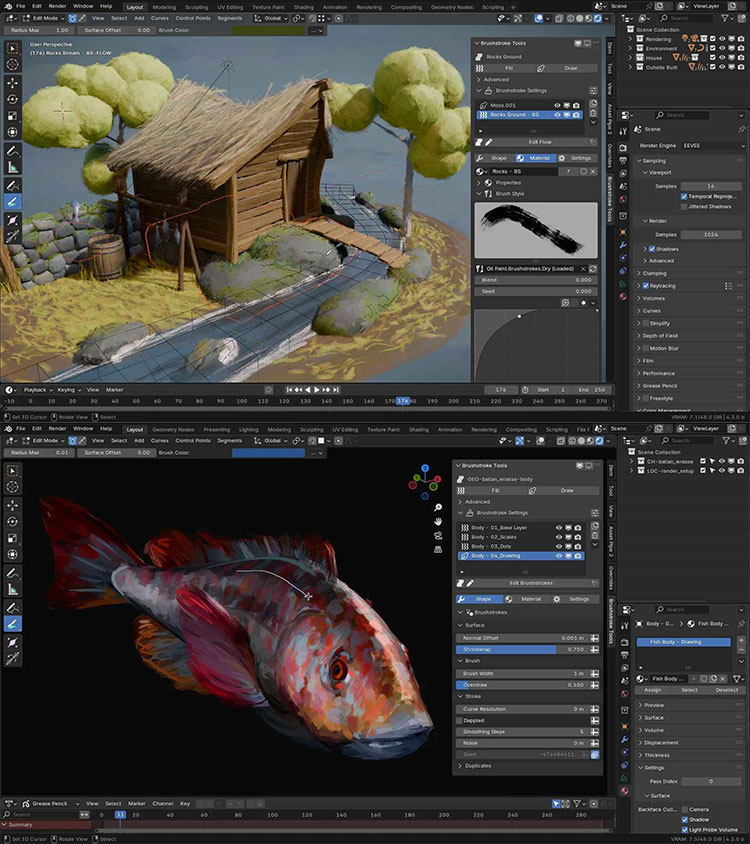Viewport: 750px width, 844px height.
Task: Select the Annotate tool in top window
Action: tap(12, 151)
